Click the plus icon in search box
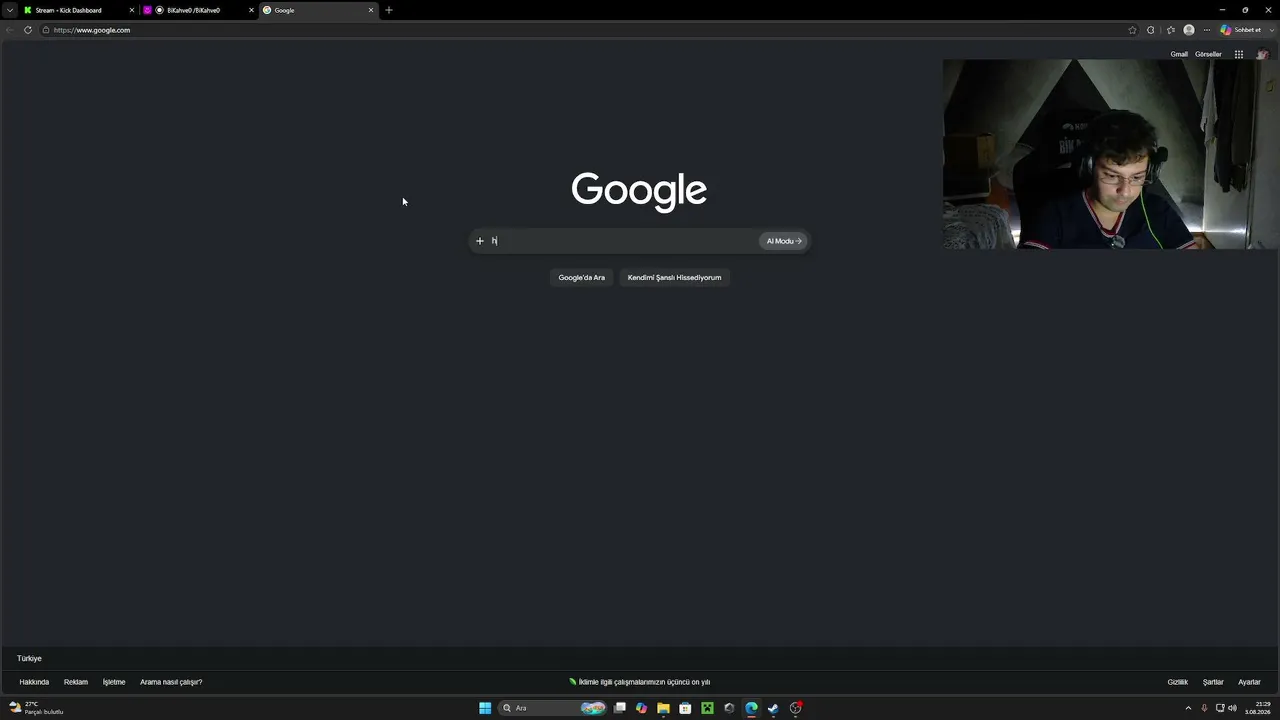Screen dimensions: 1280x720 (480, 241)
